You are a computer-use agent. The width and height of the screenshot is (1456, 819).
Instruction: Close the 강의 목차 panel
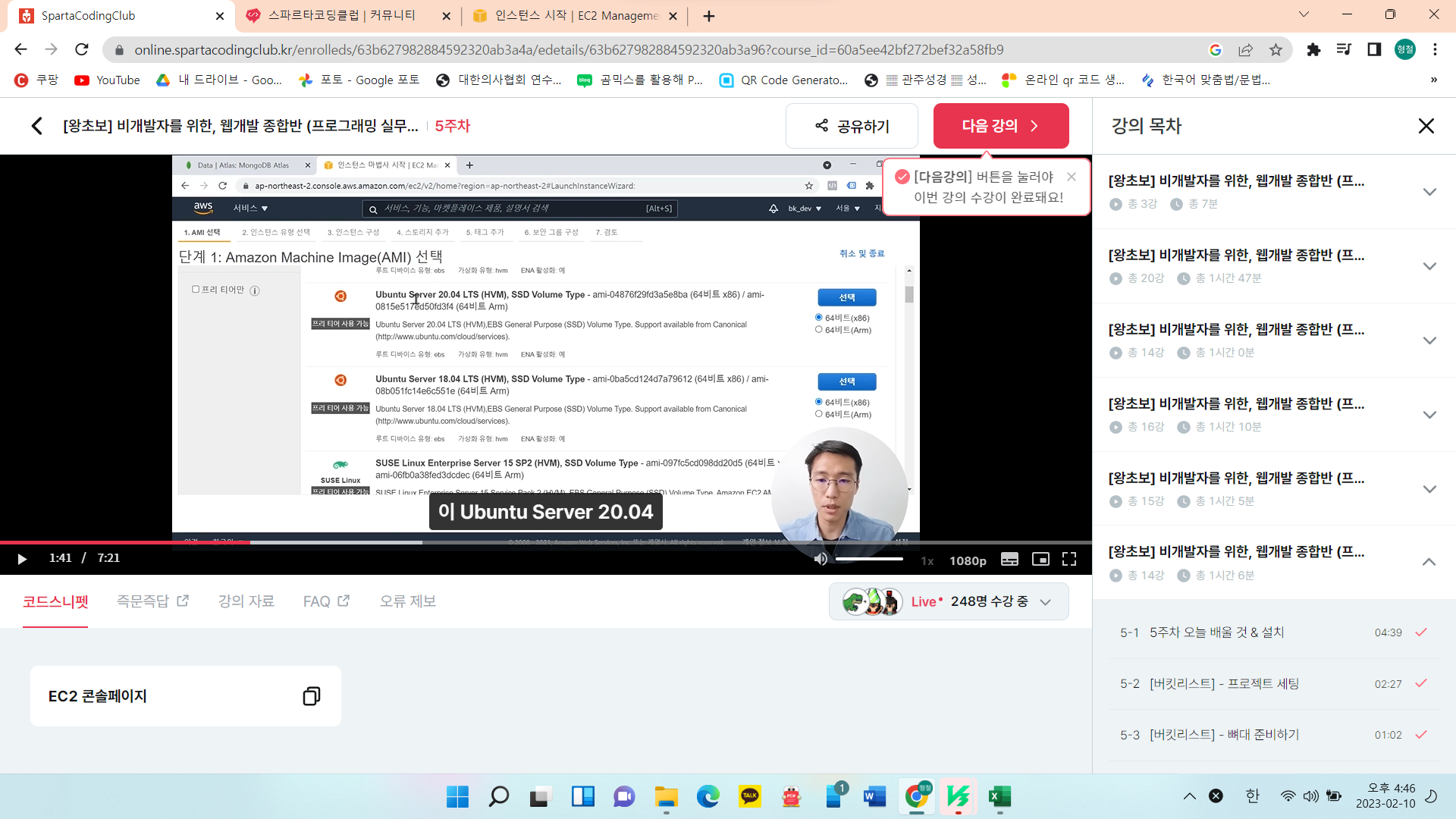click(x=1426, y=126)
